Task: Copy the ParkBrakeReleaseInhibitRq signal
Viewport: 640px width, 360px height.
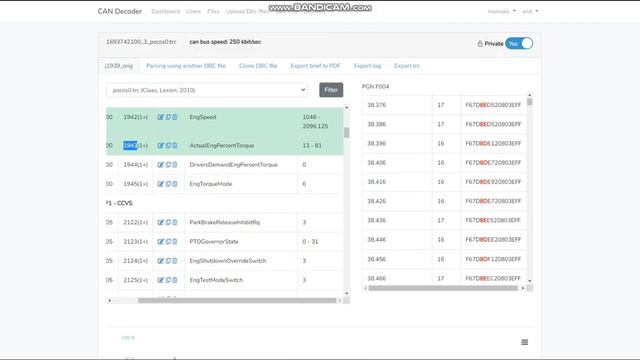Action: coord(168,222)
